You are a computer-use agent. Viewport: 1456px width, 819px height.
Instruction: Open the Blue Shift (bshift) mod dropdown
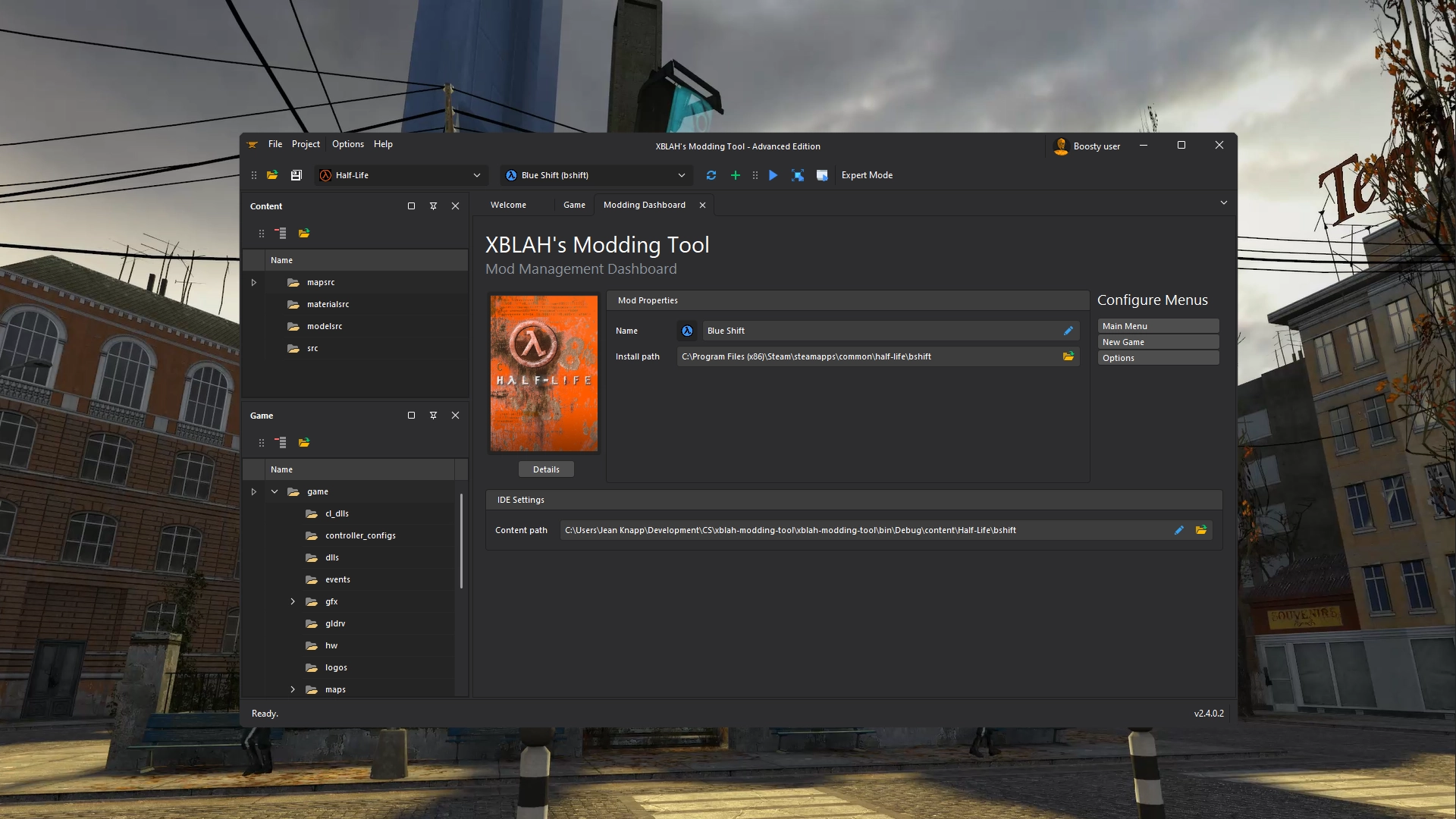pyautogui.click(x=595, y=175)
